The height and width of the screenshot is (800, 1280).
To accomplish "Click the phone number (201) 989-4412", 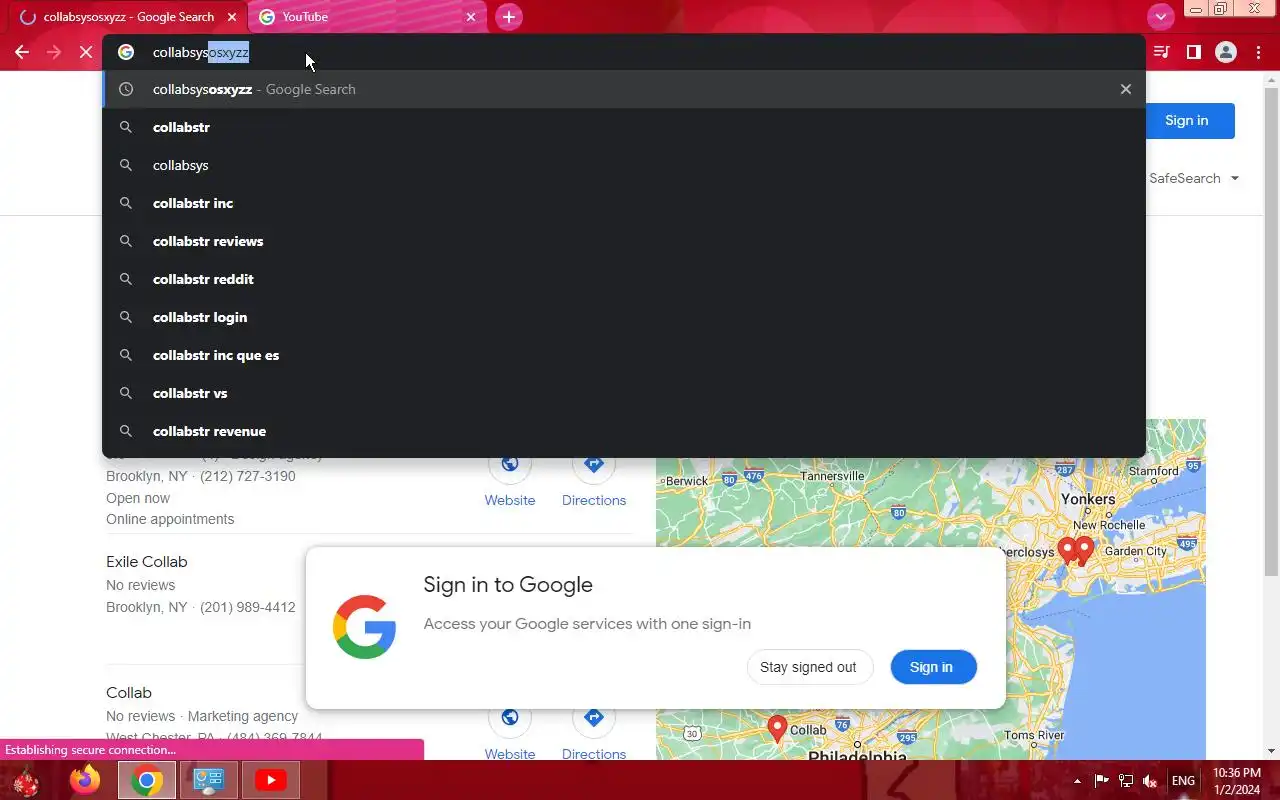I will coord(248,607).
